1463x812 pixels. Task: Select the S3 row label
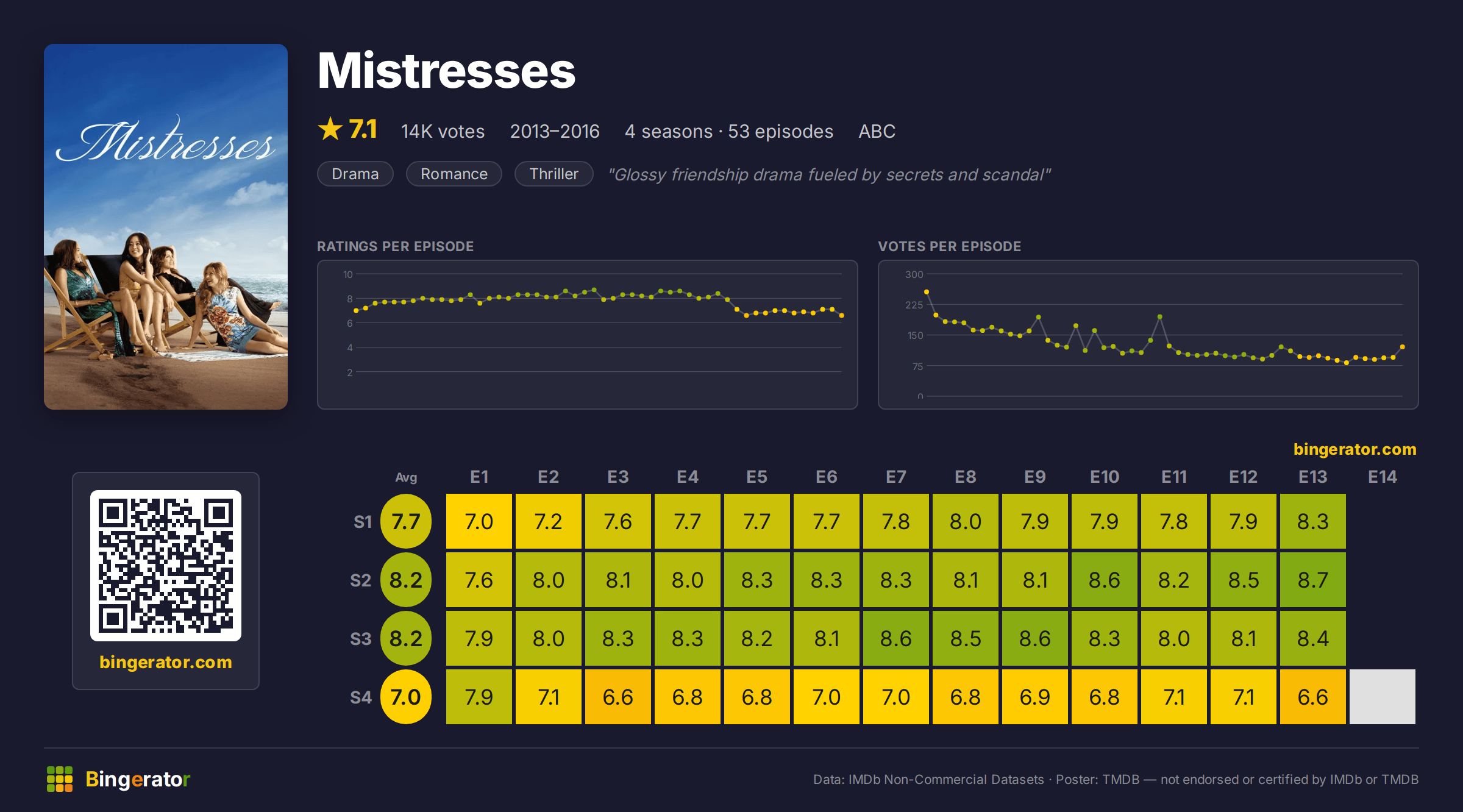(x=361, y=639)
